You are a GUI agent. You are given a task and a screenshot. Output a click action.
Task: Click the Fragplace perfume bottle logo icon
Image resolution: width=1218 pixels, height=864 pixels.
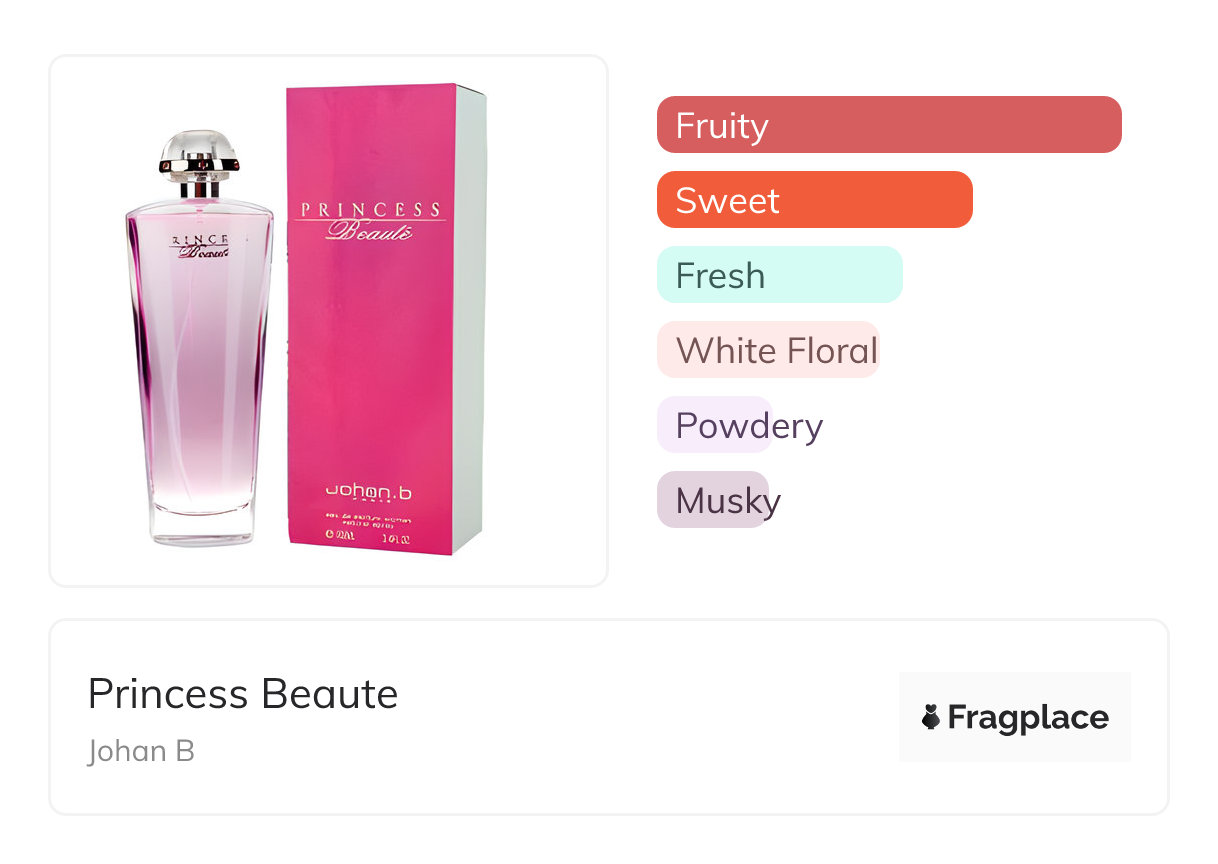click(x=931, y=717)
